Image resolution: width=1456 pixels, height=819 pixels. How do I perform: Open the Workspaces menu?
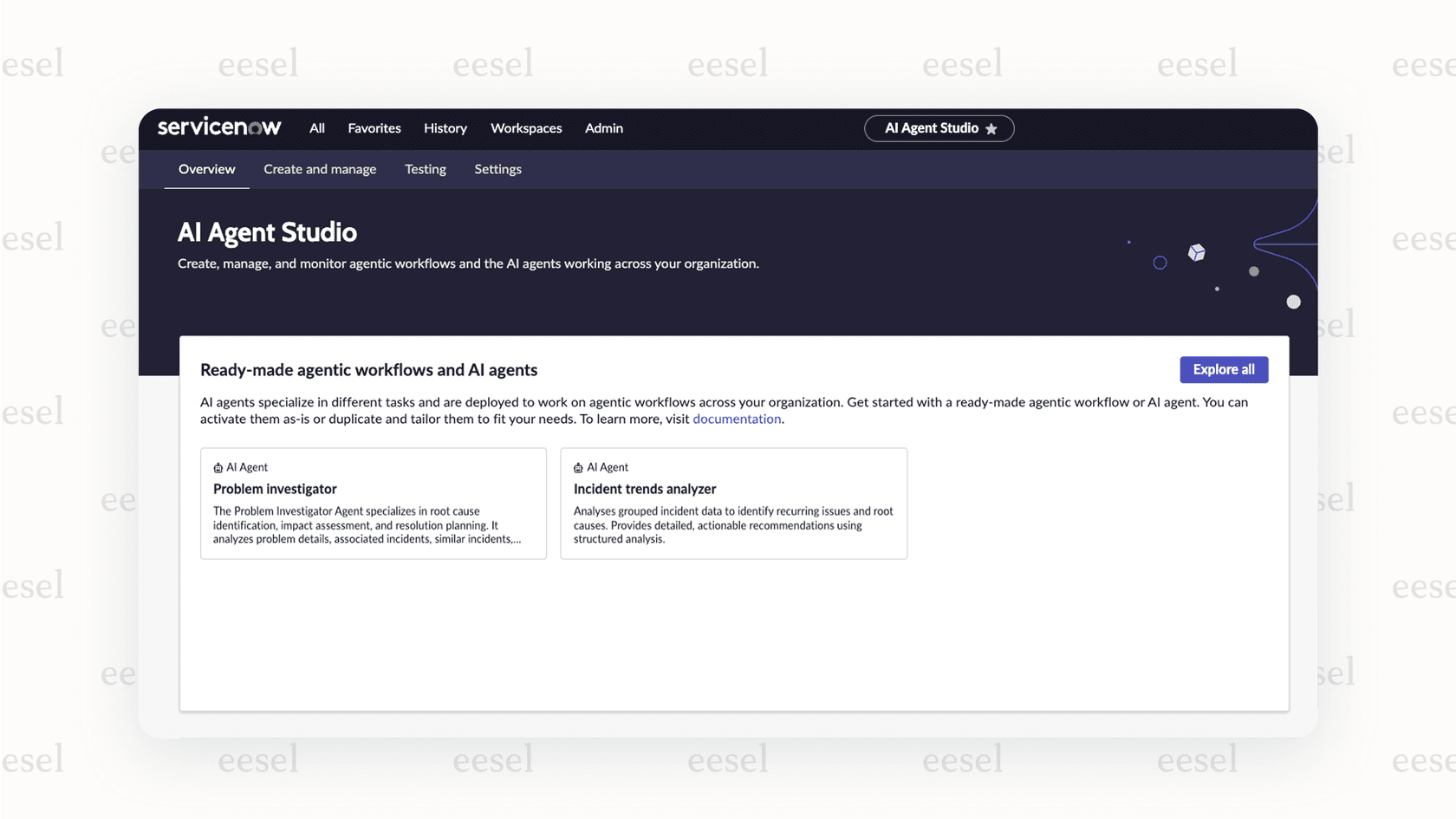coord(526,128)
